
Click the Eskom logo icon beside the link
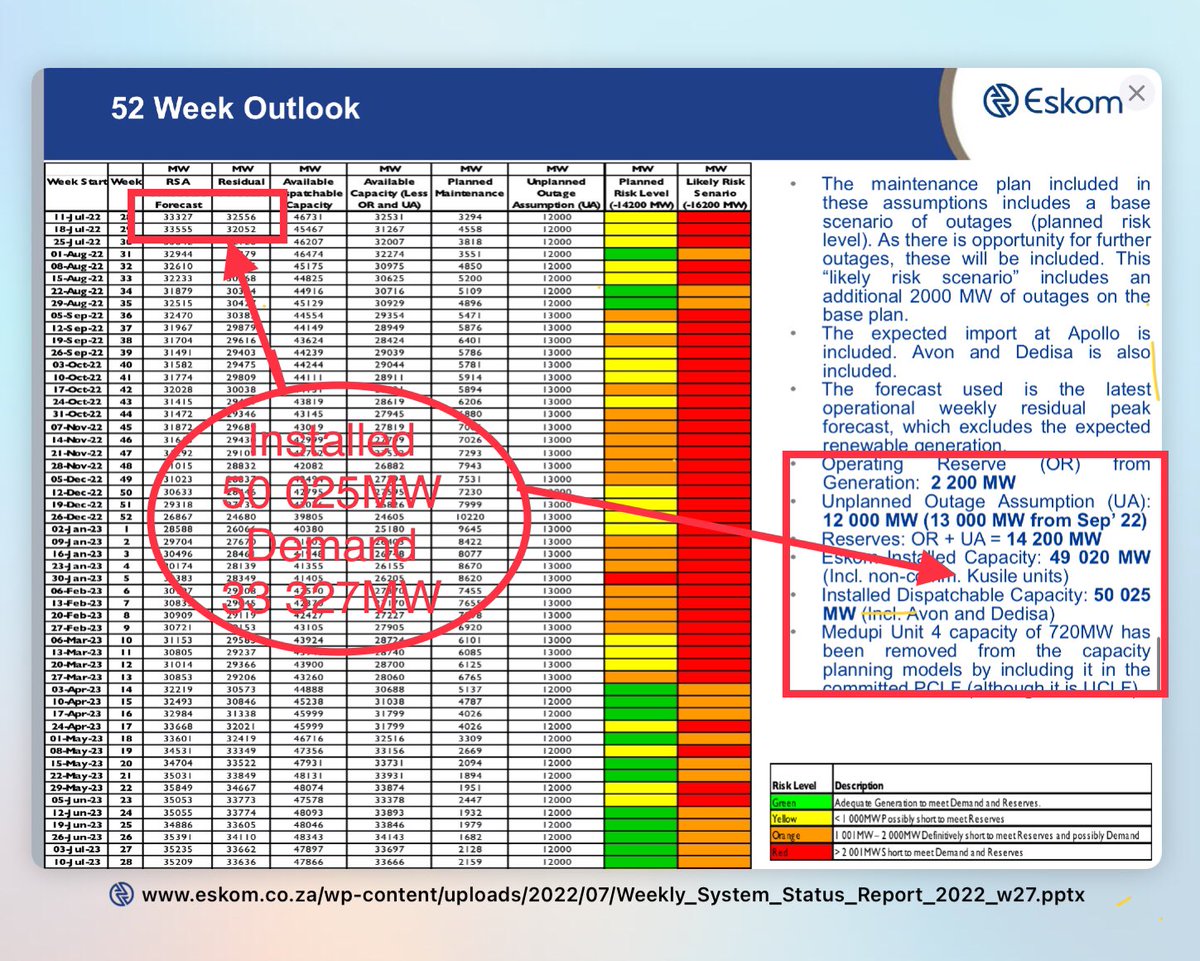click(122, 894)
